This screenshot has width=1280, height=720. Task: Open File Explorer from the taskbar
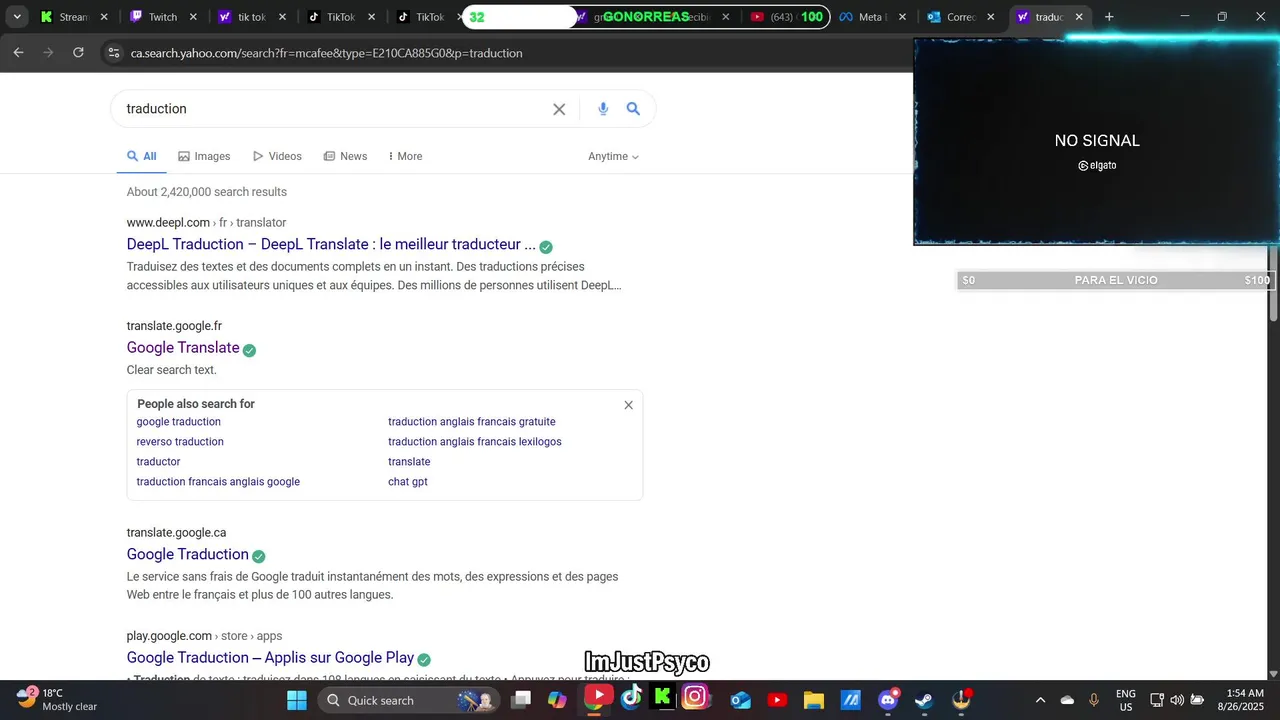[x=813, y=700]
